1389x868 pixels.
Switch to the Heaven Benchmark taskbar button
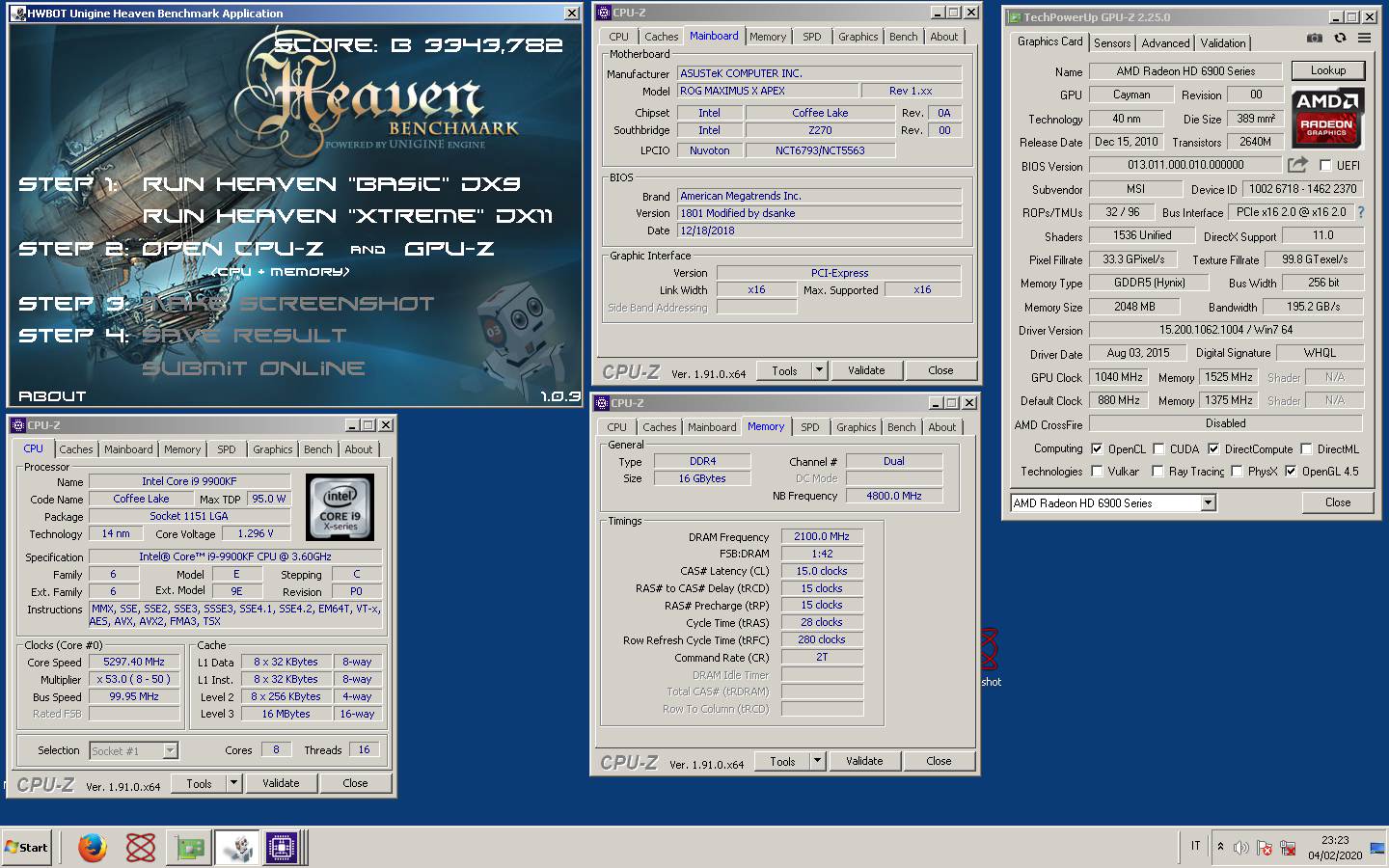(x=237, y=848)
